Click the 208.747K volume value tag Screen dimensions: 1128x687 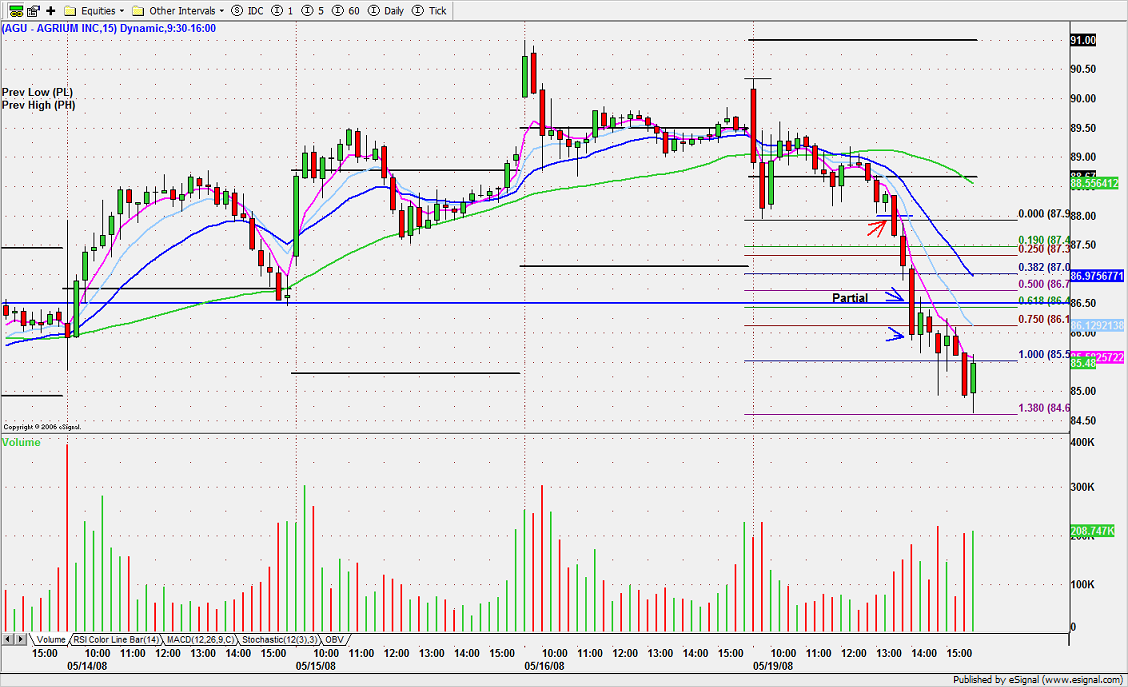click(x=1093, y=531)
